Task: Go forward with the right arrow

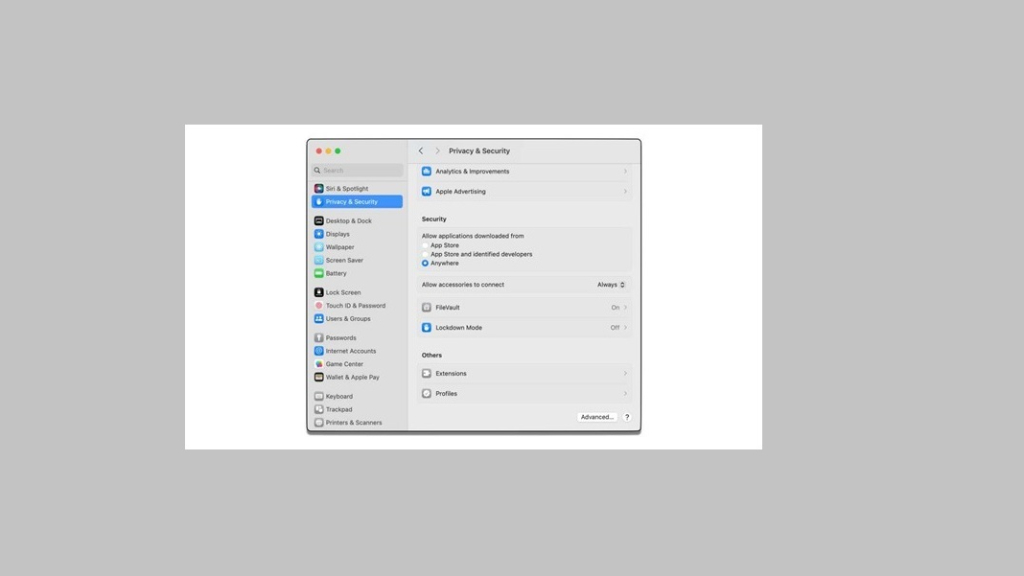Action: coord(438,151)
